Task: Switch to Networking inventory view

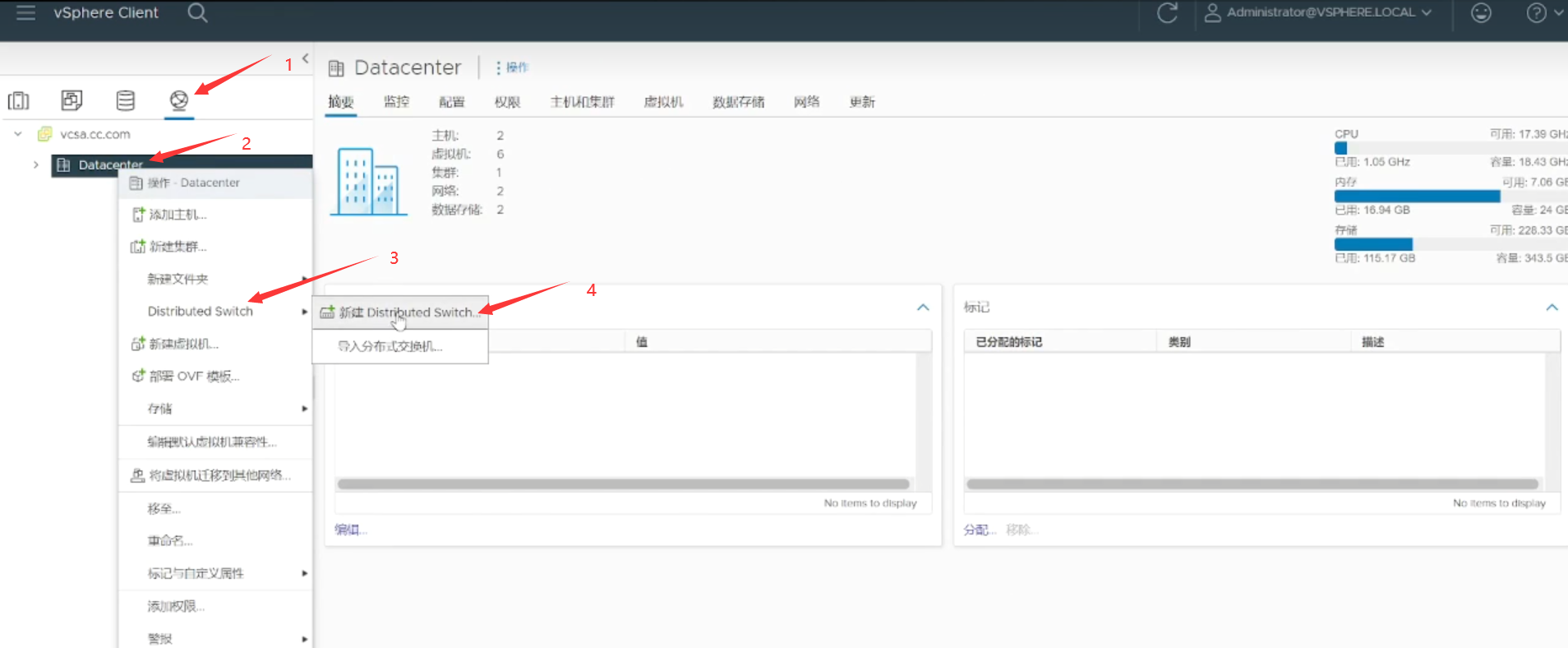Action: click(x=179, y=100)
